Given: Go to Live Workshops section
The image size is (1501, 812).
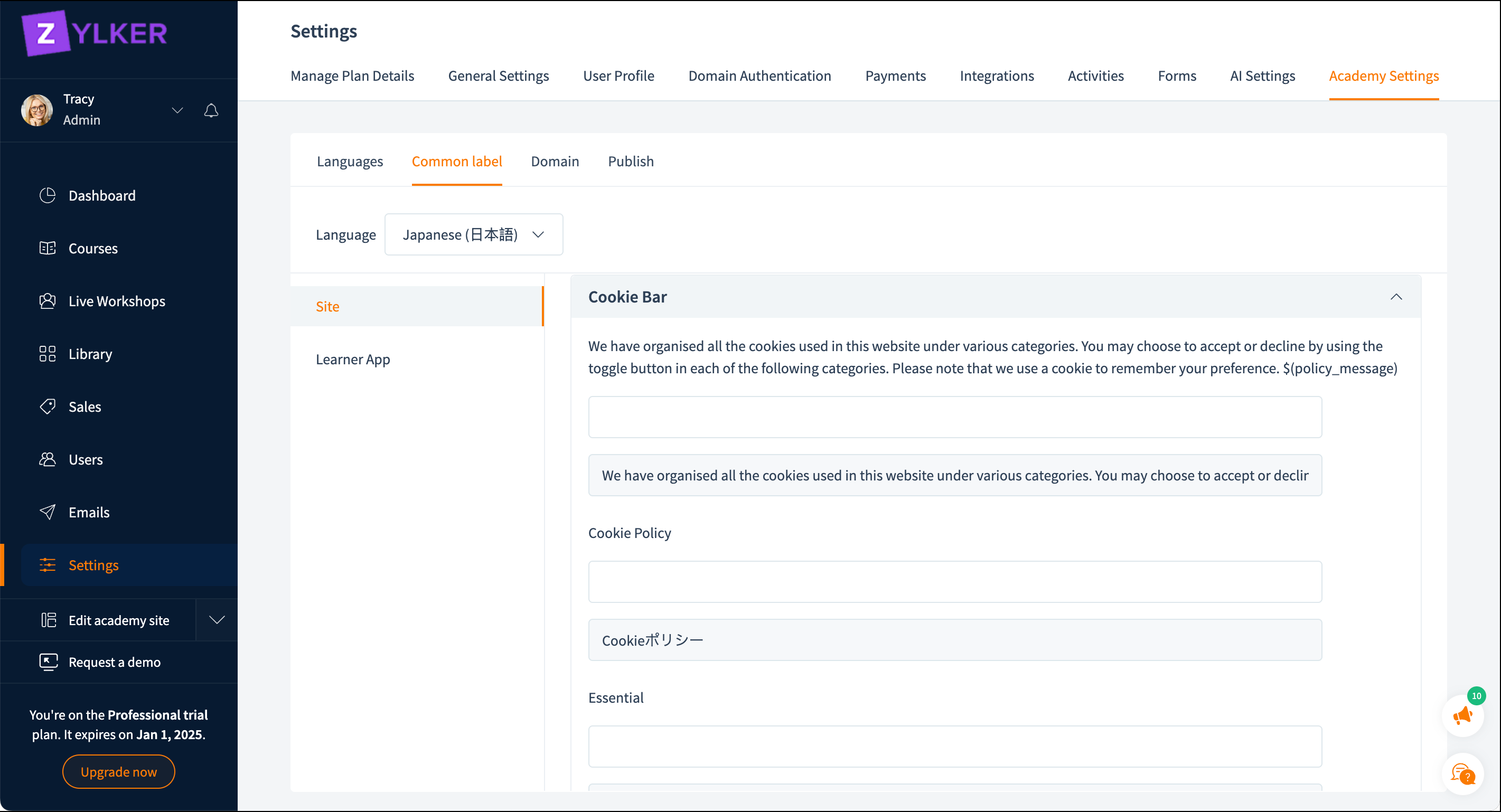Looking at the screenshot, I should pos(117,301).
